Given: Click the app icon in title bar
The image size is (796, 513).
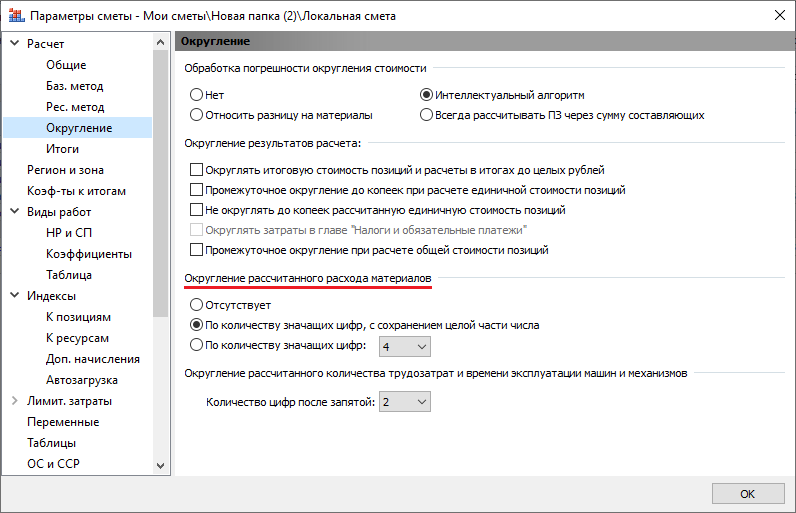Looking at the screenshot, I should tap(14, 15).
